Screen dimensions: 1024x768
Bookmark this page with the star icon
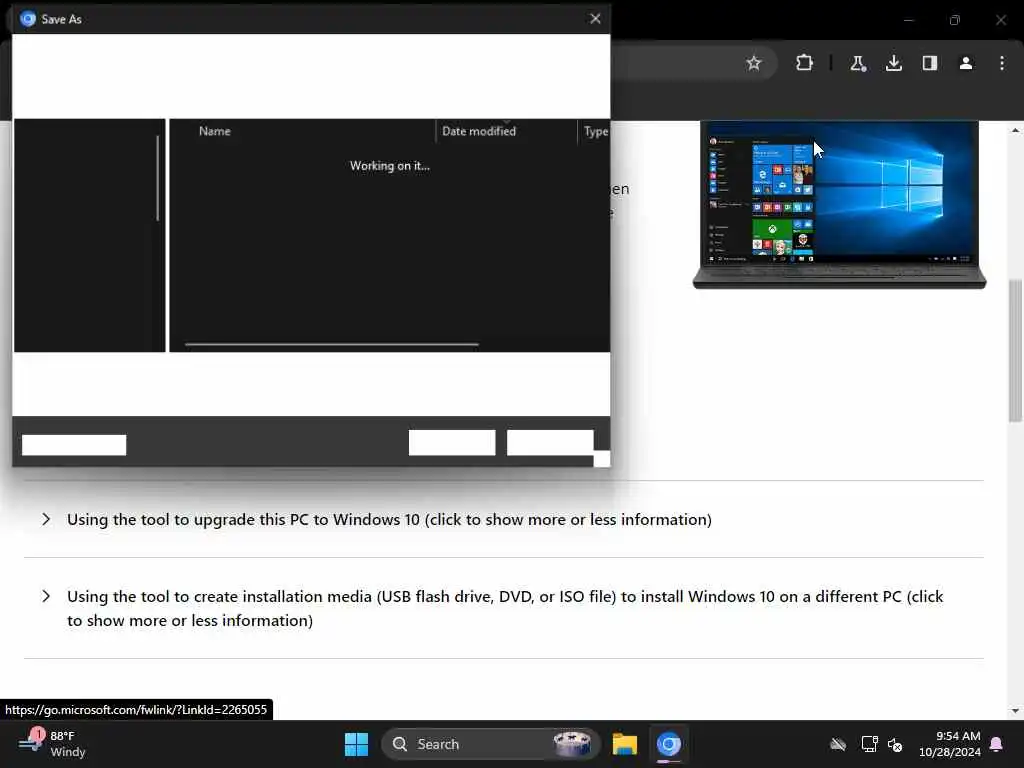754,63
